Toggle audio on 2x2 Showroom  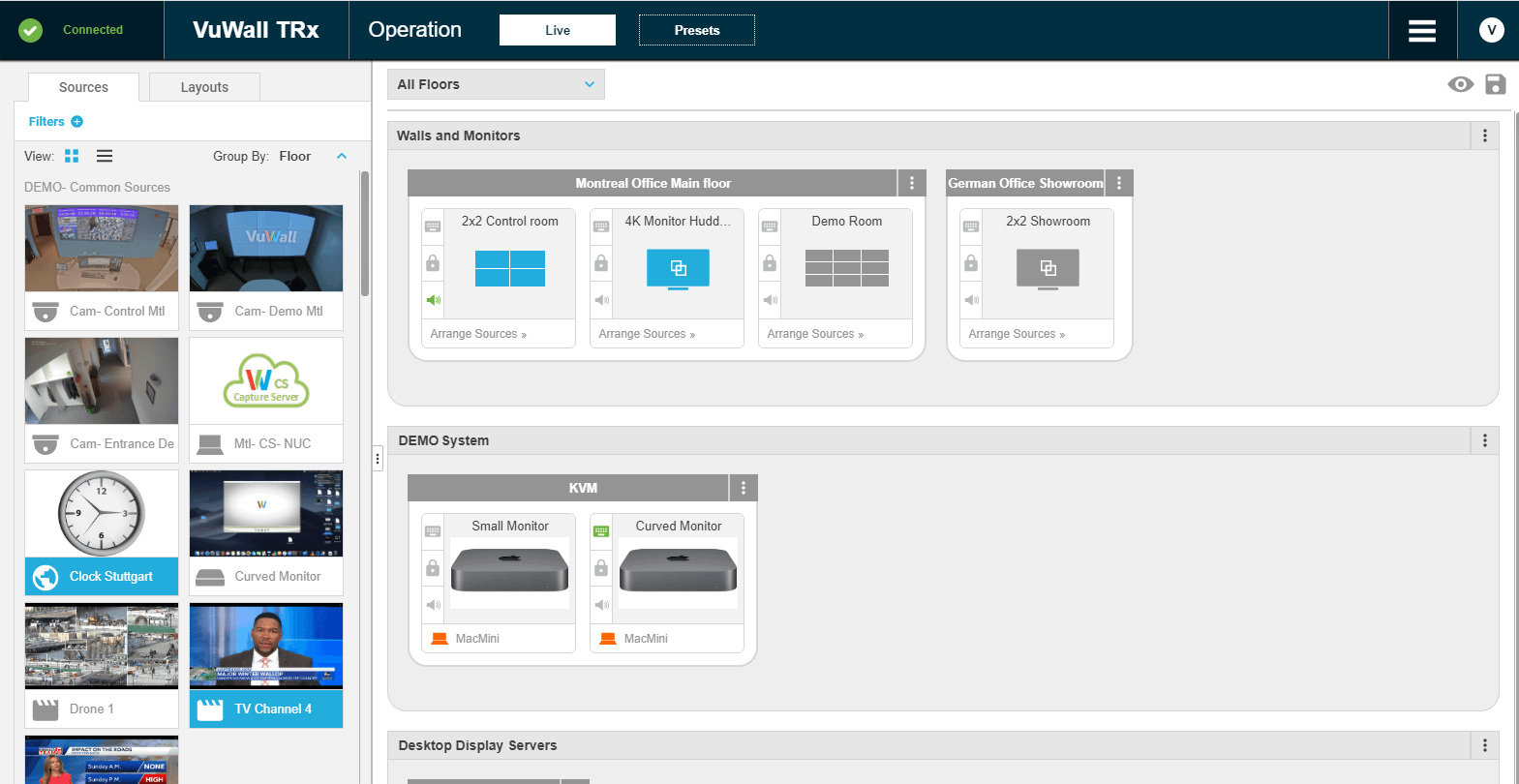coord(971,300)
